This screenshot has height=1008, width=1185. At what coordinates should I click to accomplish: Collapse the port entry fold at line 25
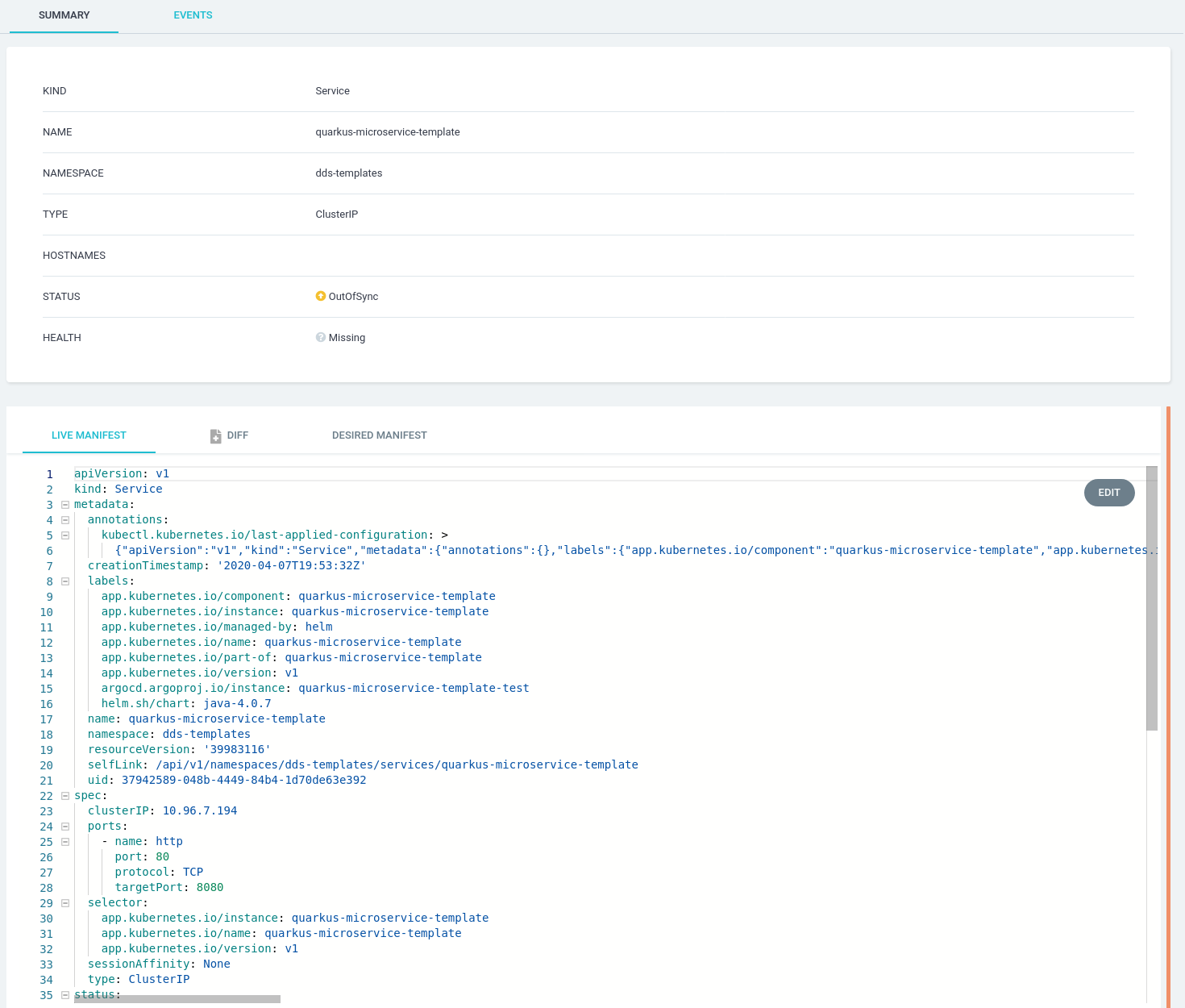pyautogui.click(x=65, y=842)
